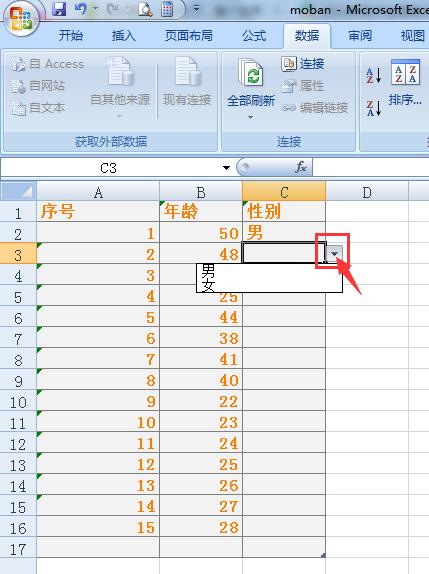
Task: Click the calculator icon in quick access toolbar
Action: click(x=167, y=9)
